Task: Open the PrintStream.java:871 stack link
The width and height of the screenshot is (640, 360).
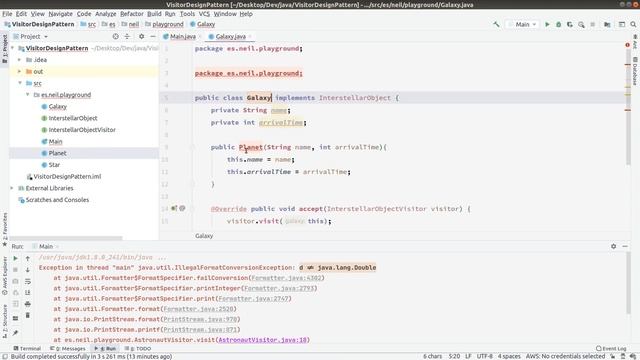Action: (x=200, y=330)
